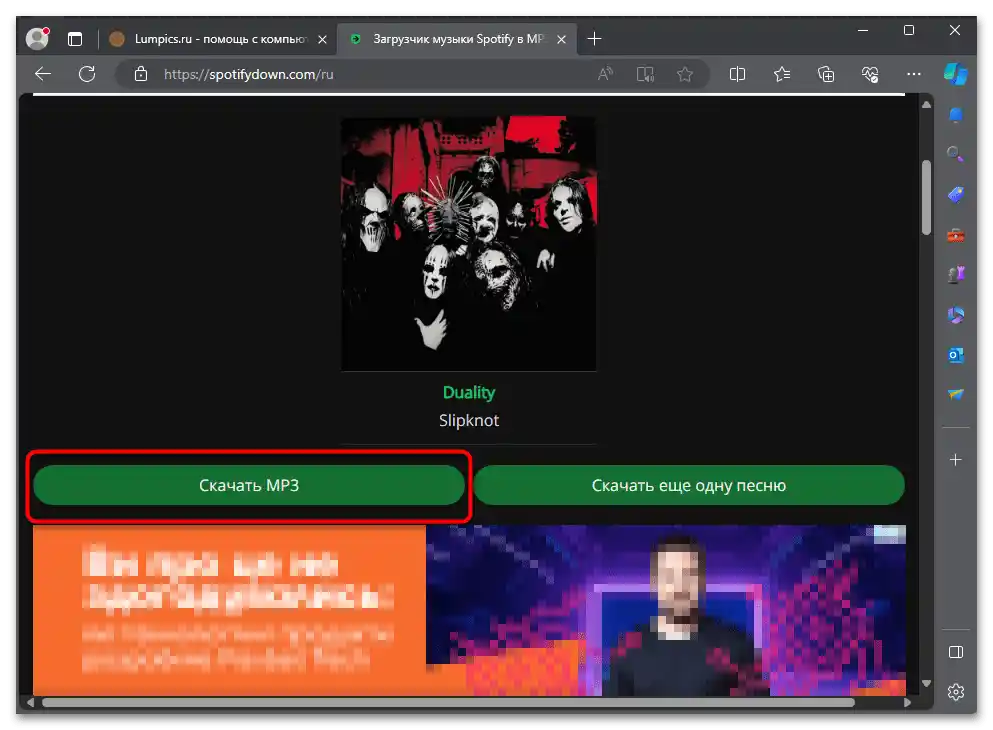Click the scroll right arrow
This screenshot has width=993, height=730.
click(908, 702)
